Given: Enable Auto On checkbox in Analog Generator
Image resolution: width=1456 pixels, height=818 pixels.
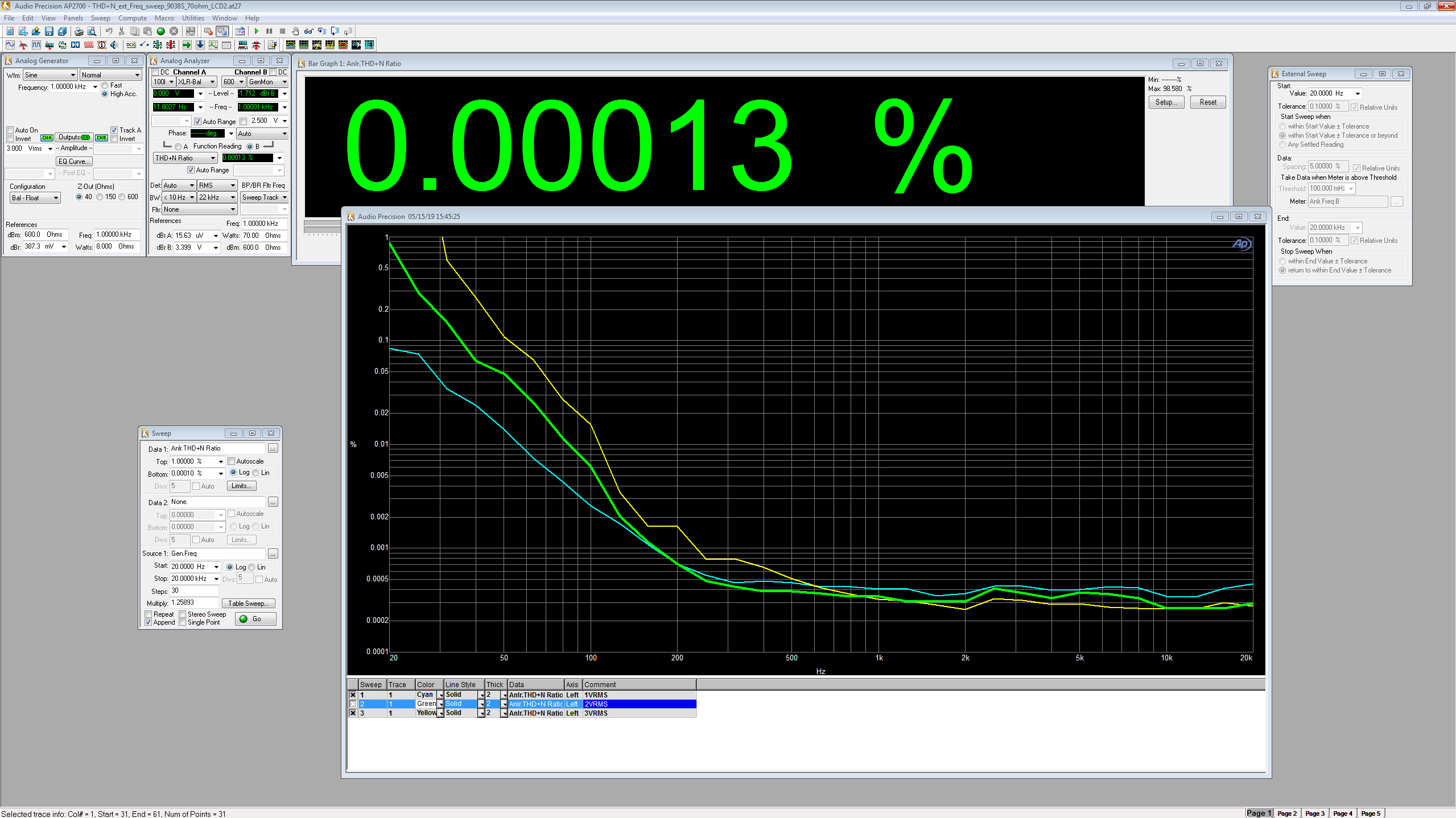Looking at the screenshot, I should tap(10, 130).
